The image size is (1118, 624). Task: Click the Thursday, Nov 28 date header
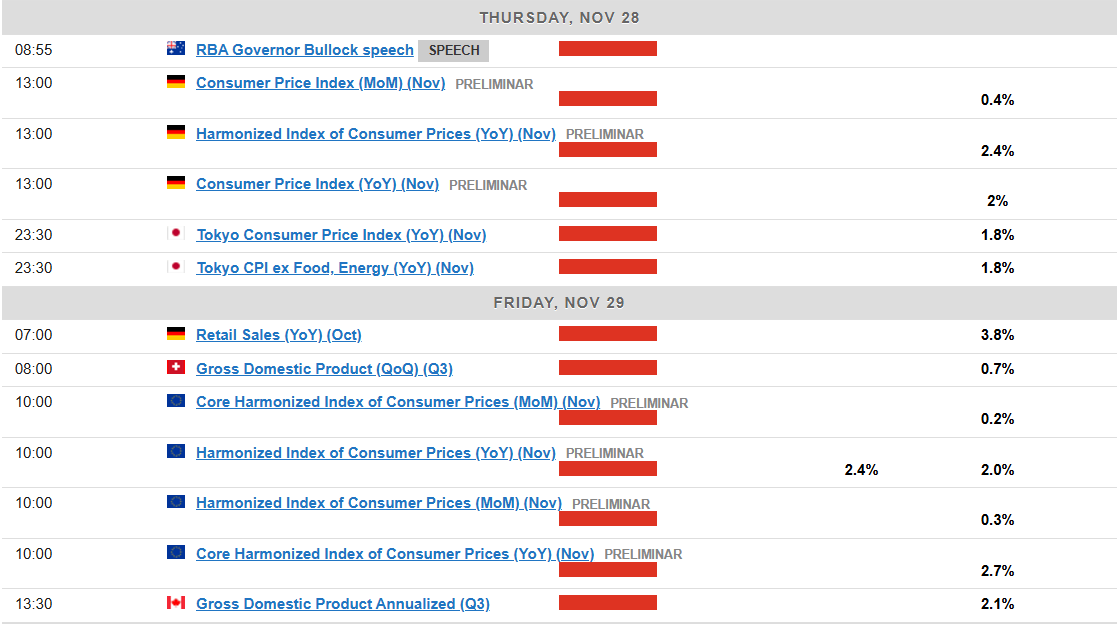tap(559, 18)
